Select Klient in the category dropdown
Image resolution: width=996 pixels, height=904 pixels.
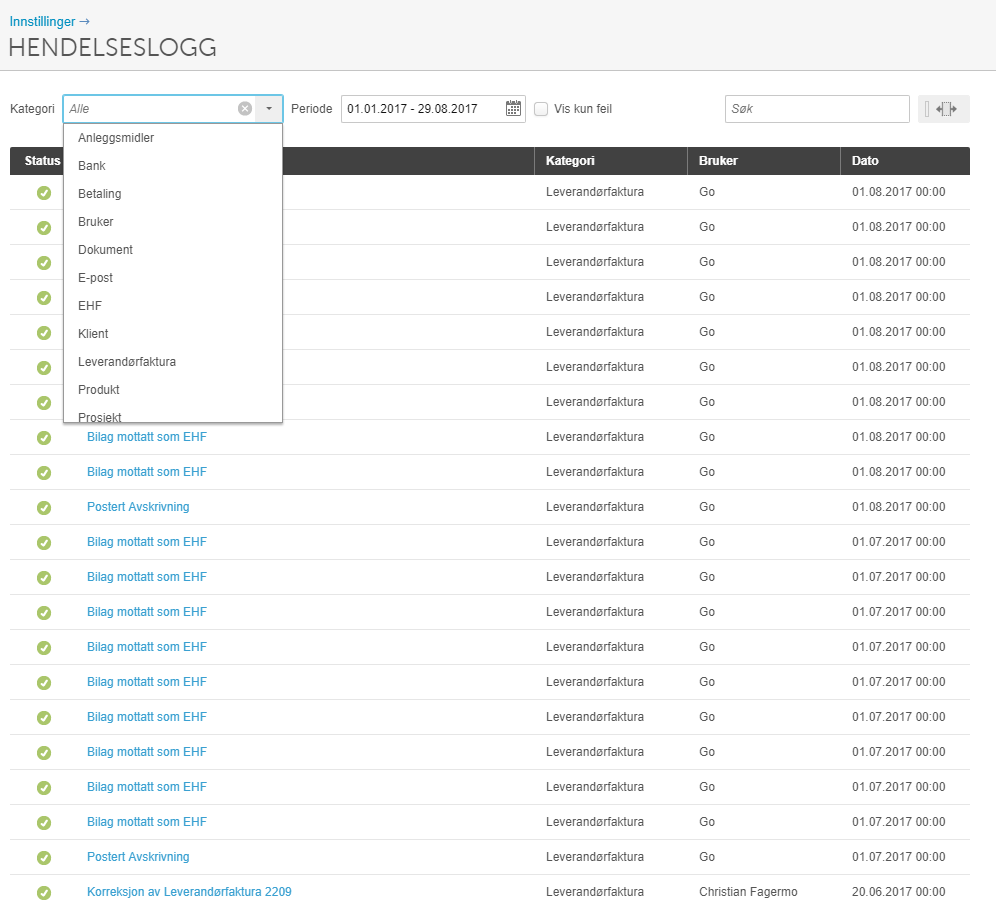(x=173, y=334)
